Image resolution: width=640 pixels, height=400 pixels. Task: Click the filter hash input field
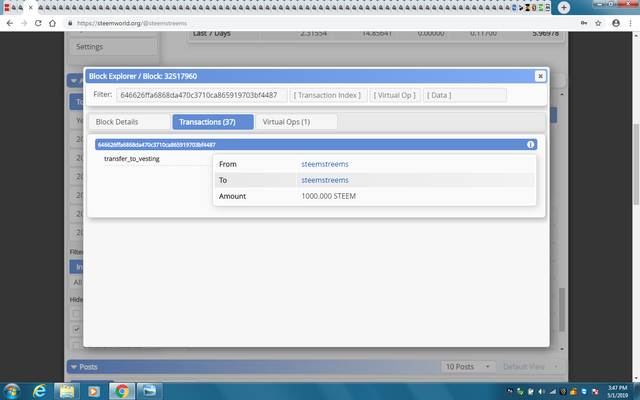coord(202,95)
